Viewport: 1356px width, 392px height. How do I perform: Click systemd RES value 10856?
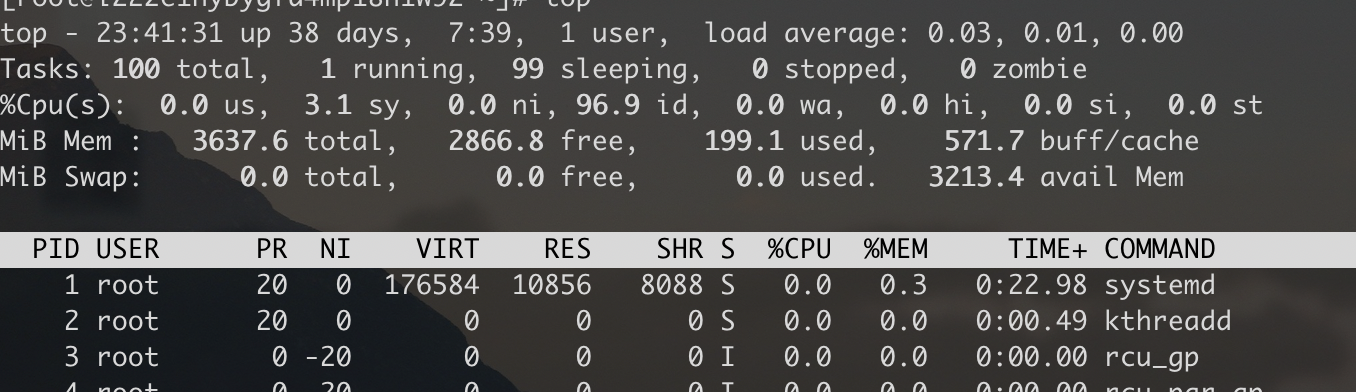click(552, 286)
